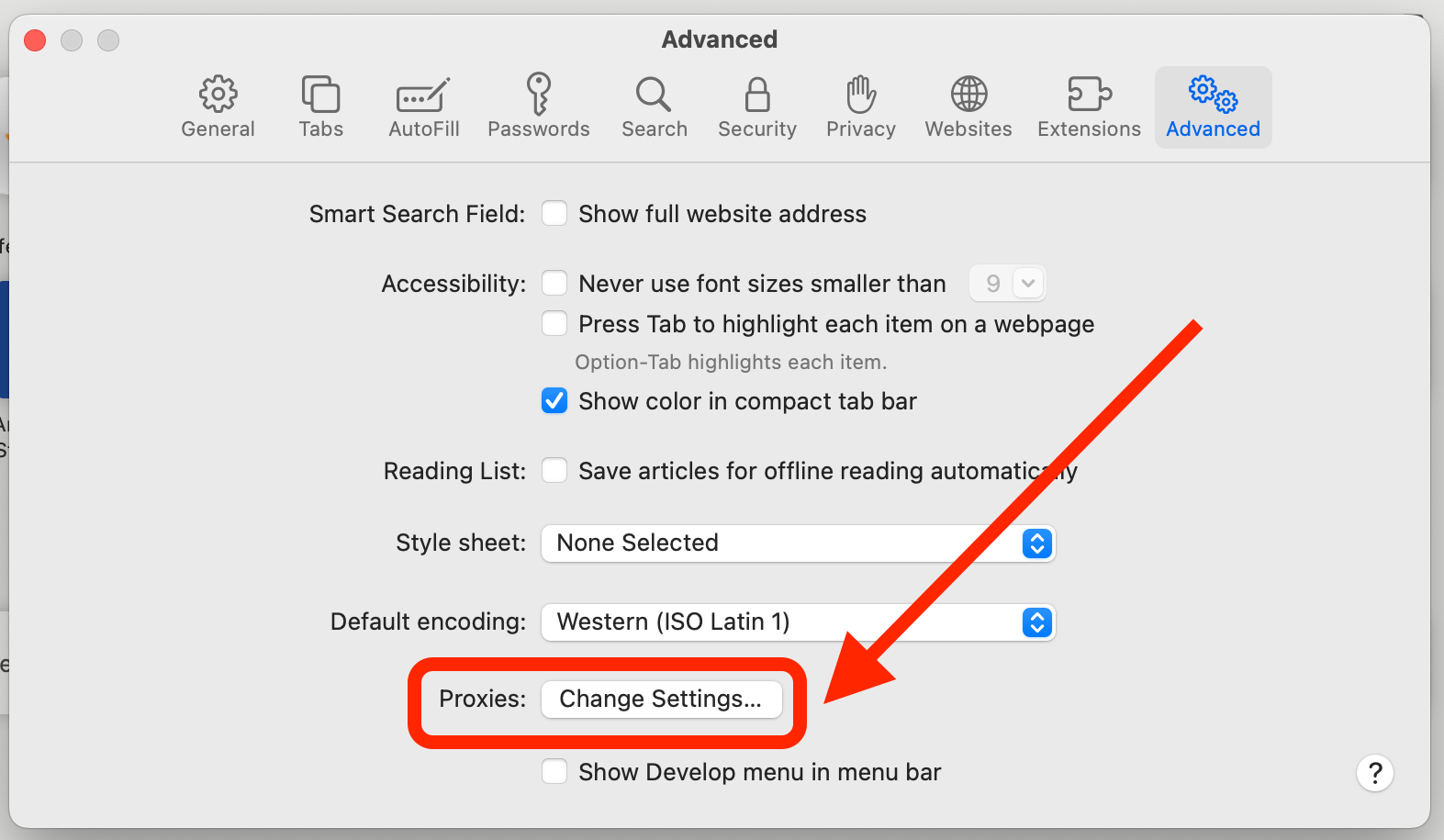Click the Advanced tab label
This screenshot has width=1444, height=840.
pyautogui.click(x=1213, y=129)
